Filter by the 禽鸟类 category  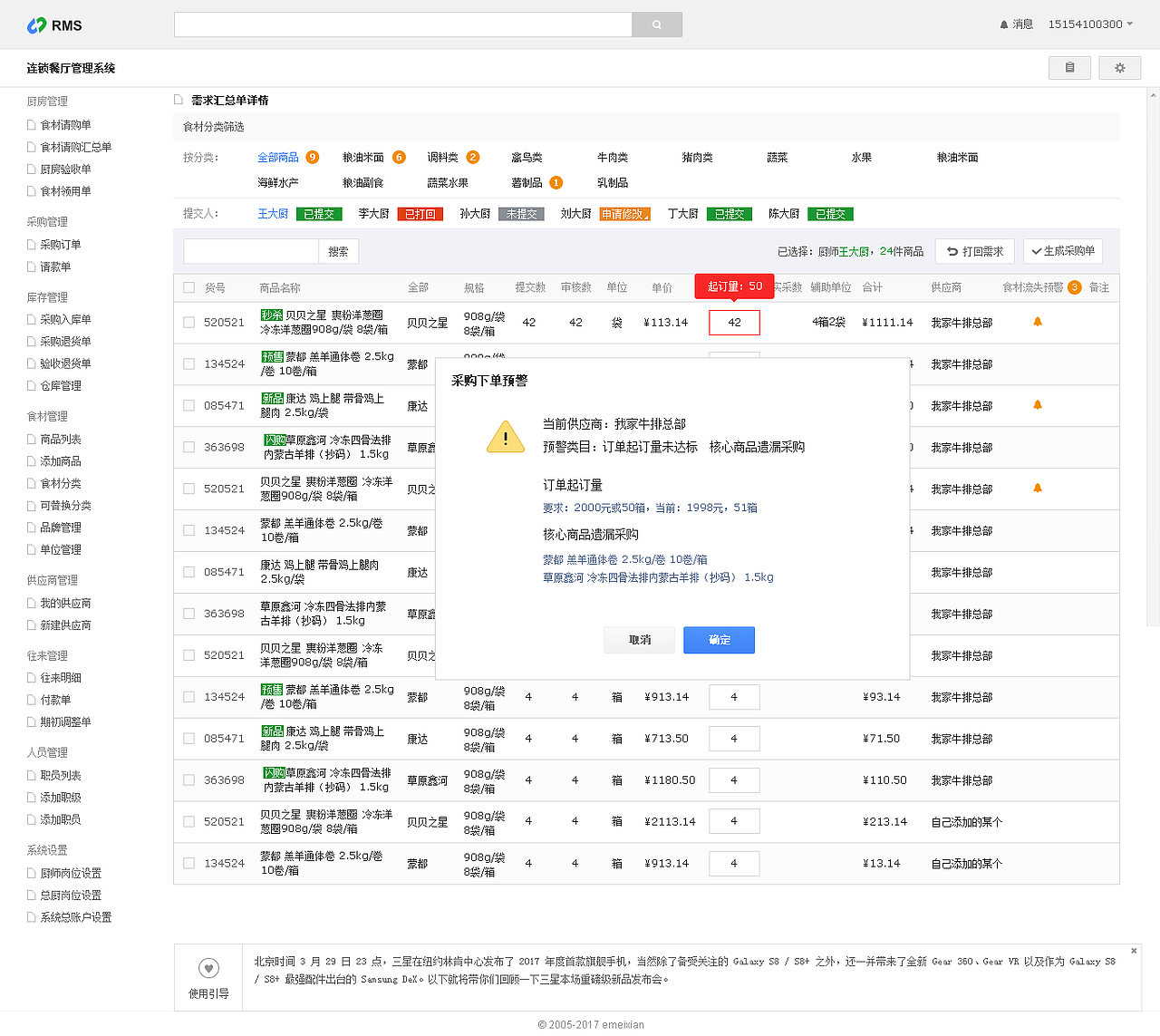click(527, 158)
